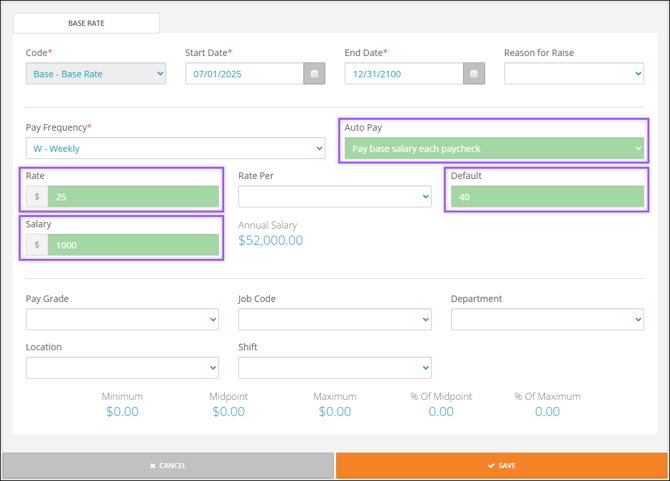Switch to the BASE RATE tab

tap(86, 23)
